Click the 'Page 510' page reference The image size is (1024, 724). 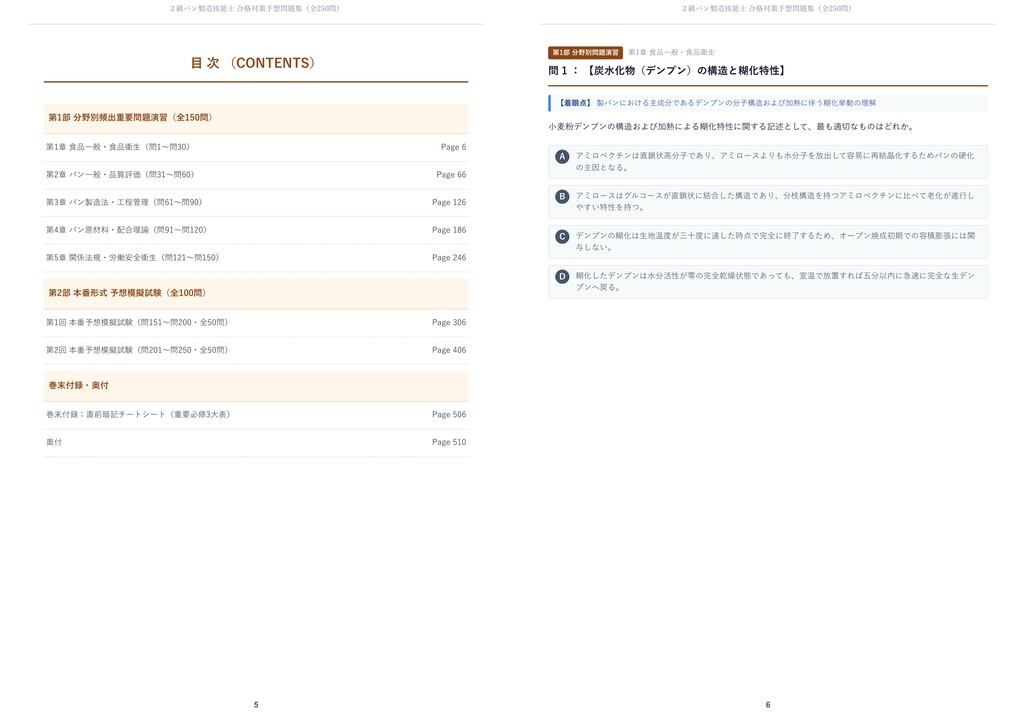coord(449,442)
